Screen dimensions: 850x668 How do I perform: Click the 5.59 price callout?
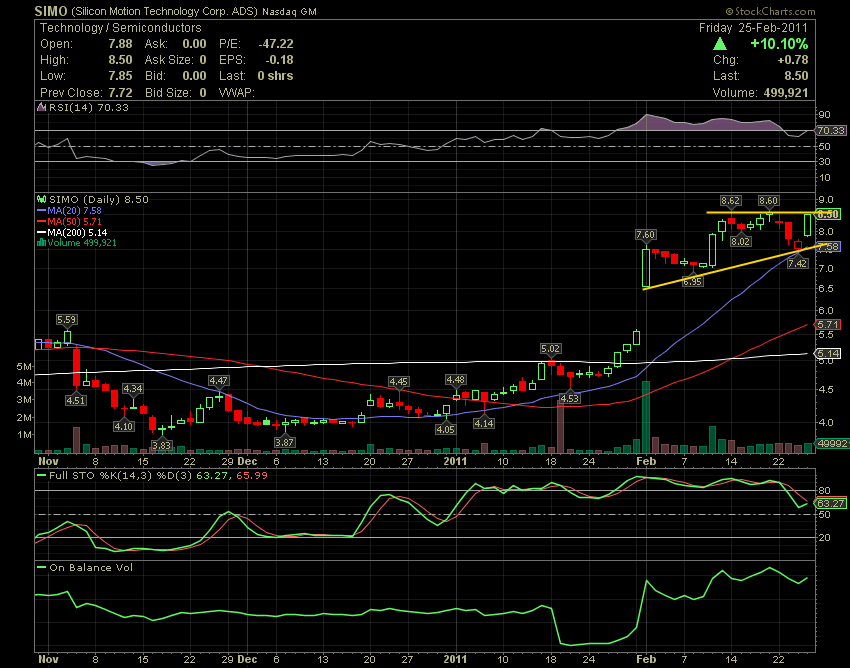point(67,320)
